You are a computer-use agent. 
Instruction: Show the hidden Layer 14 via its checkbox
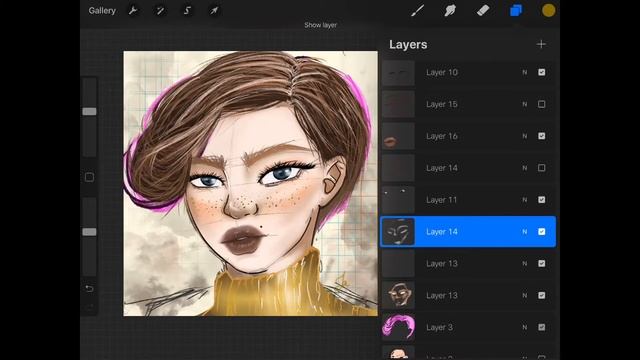[542, 168]
